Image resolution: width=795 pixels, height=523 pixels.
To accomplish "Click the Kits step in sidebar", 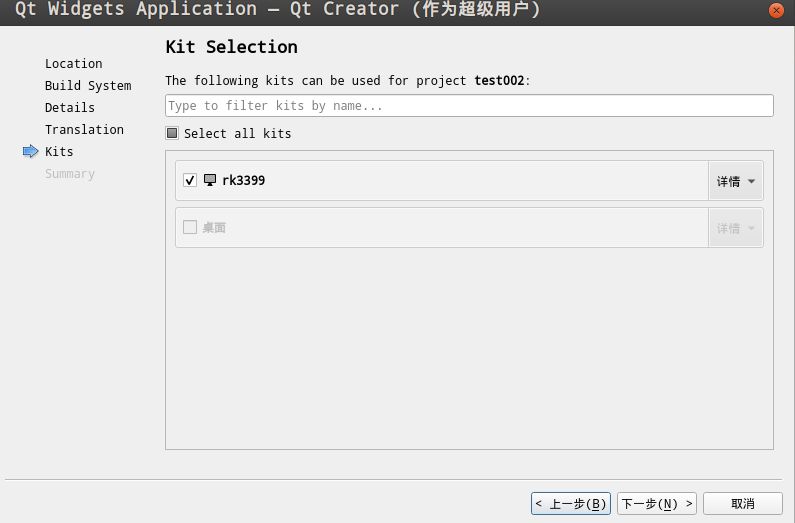I will [59, 152].
